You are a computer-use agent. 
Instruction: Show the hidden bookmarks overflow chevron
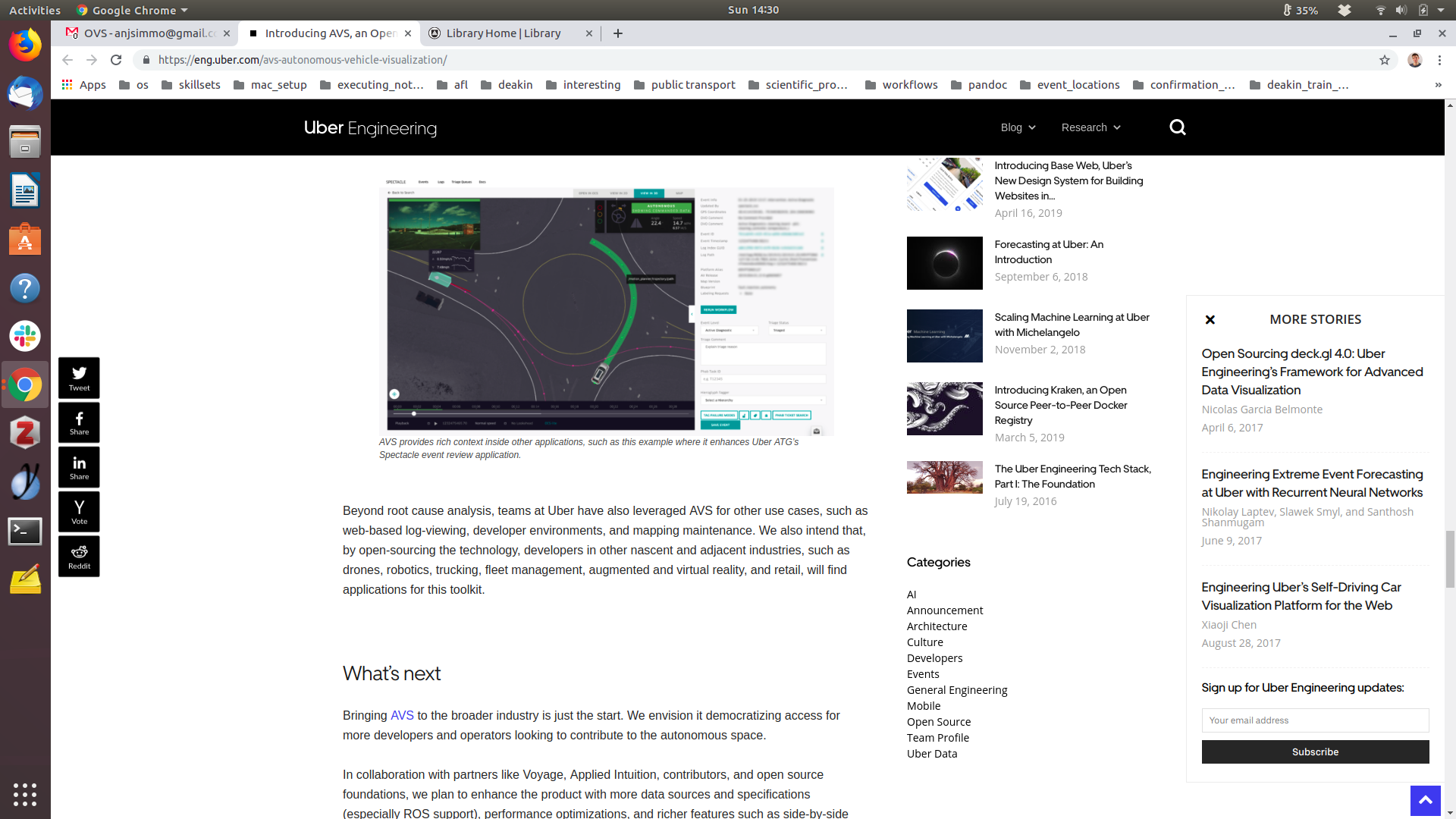click(1438, 85)
